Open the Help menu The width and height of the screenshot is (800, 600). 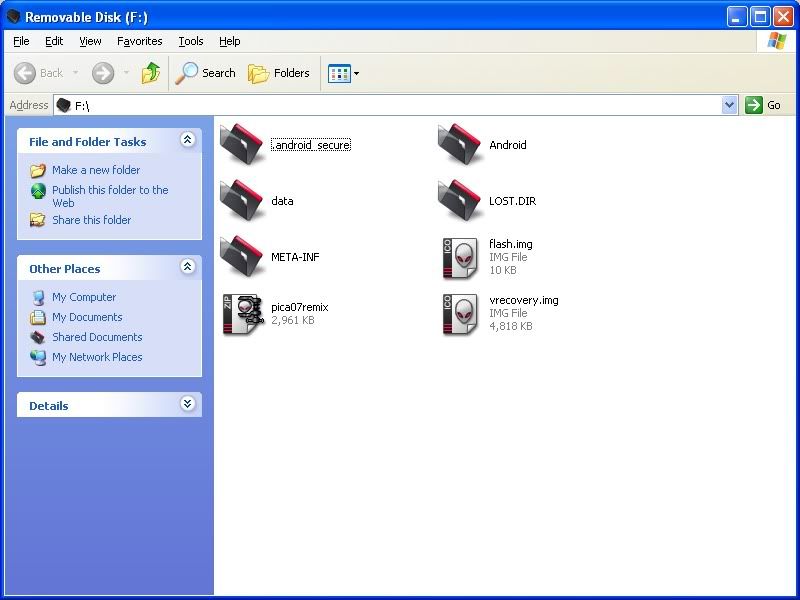click(x=230, y=41)
